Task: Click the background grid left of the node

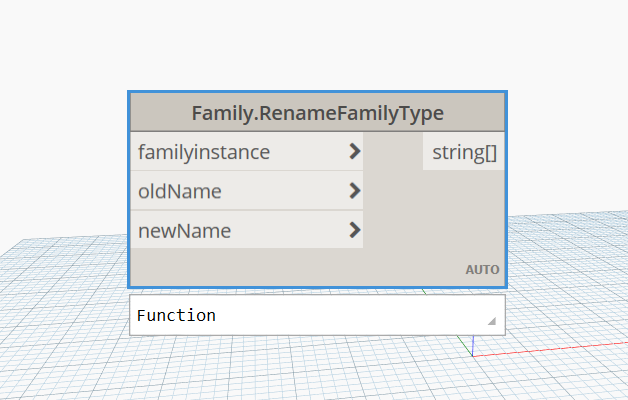Action: (x=60, y=300)
